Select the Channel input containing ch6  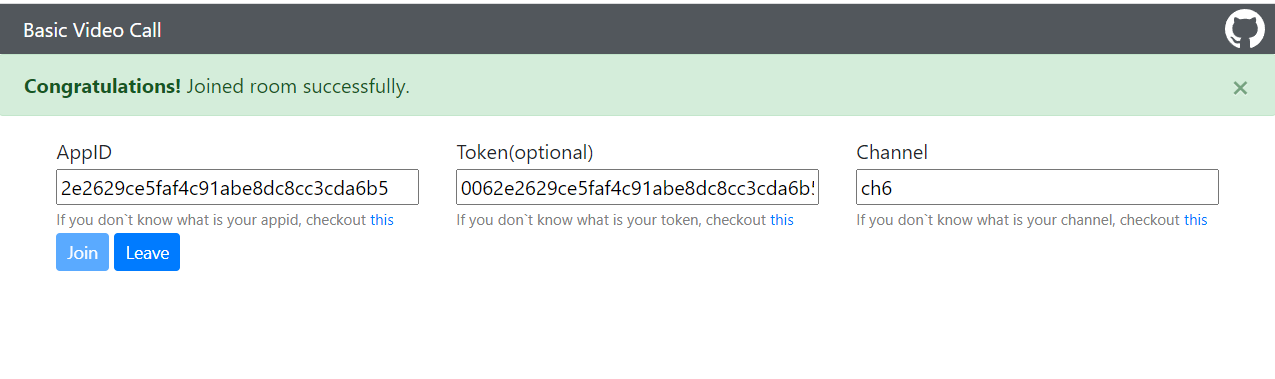tap(1037, 187)
